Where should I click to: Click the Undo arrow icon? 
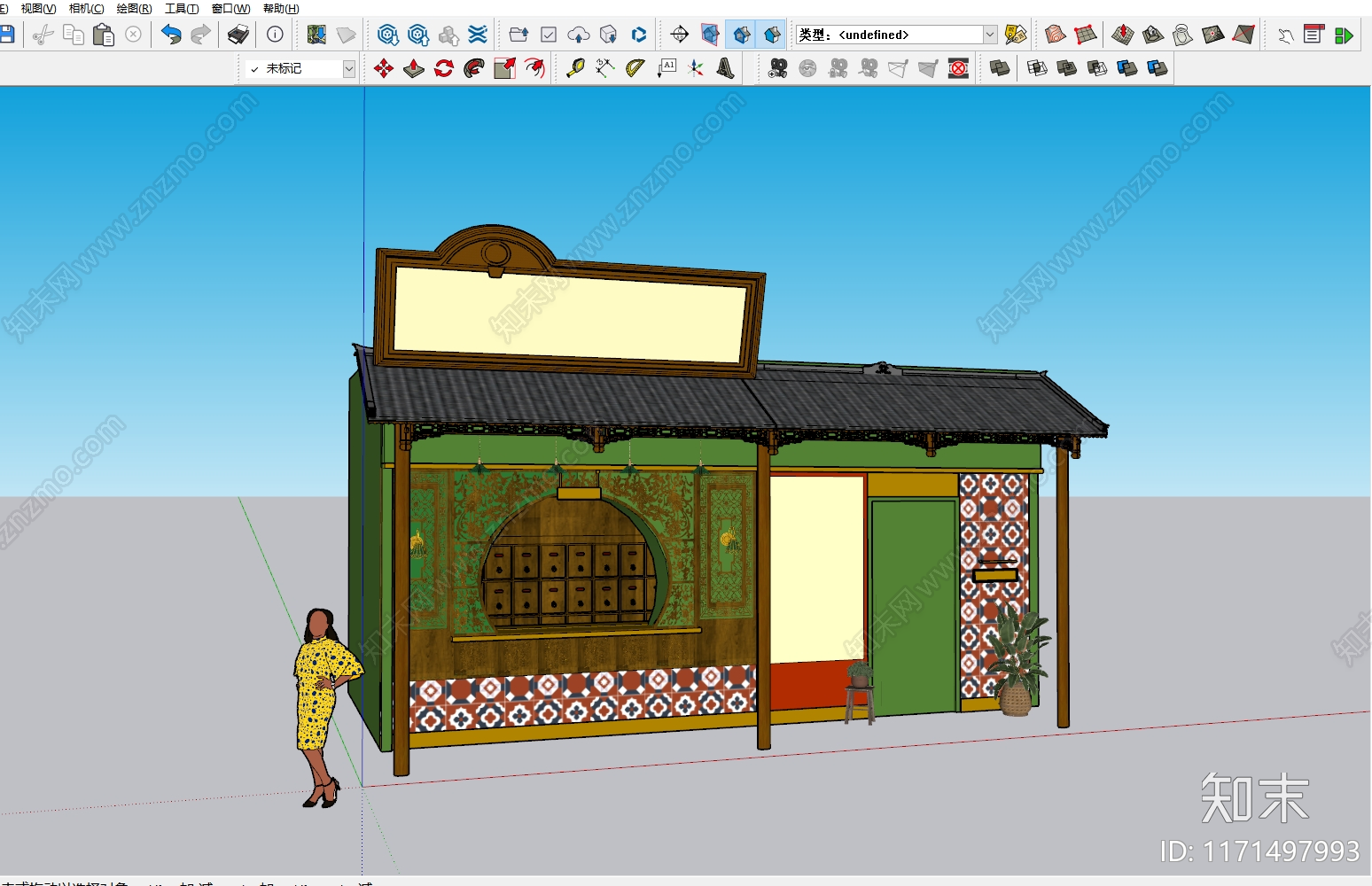pos(171,35)
